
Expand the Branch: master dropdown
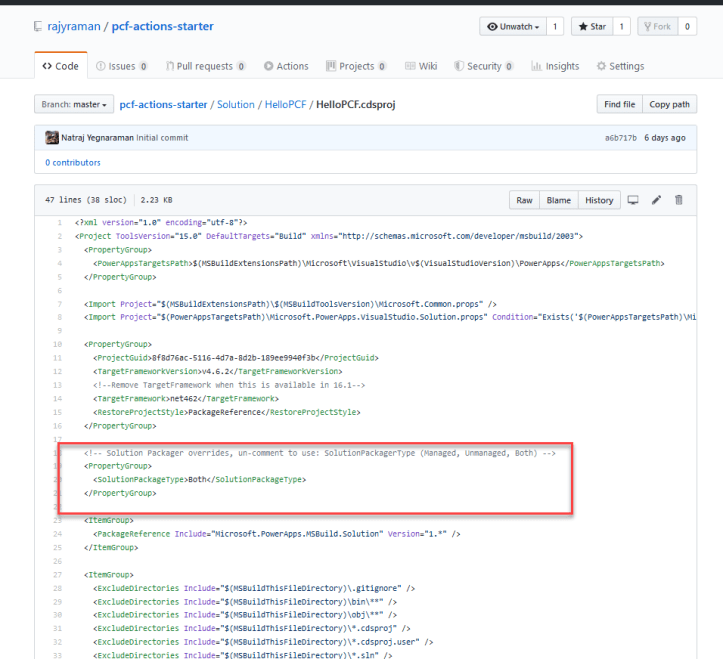pos(73,104)
